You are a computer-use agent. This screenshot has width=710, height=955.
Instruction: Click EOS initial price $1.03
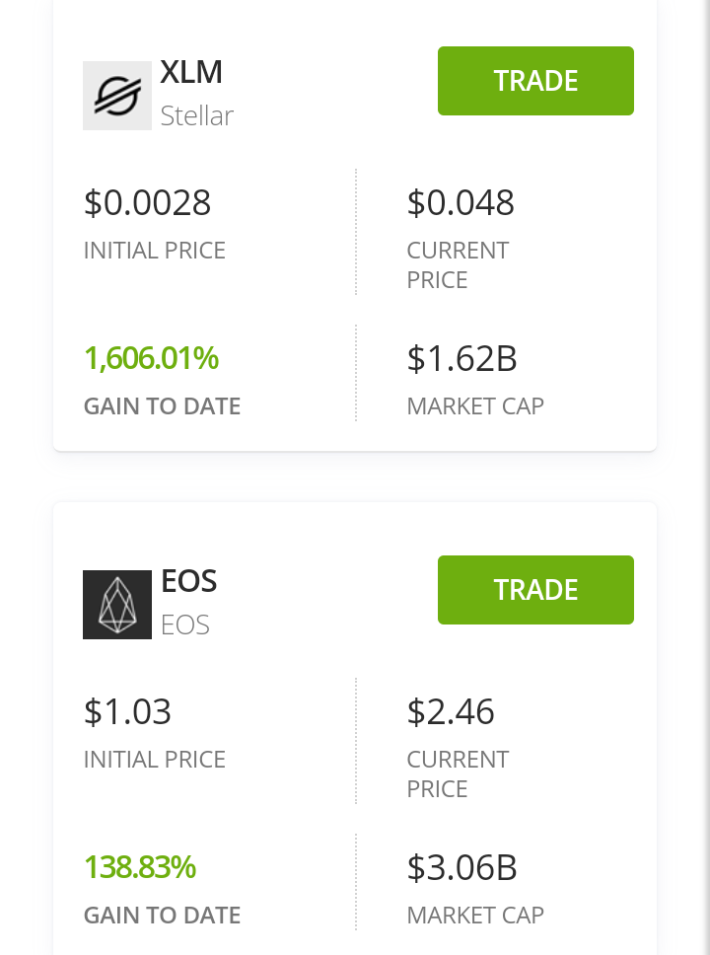pyautogui.click(x=127, y=712)
